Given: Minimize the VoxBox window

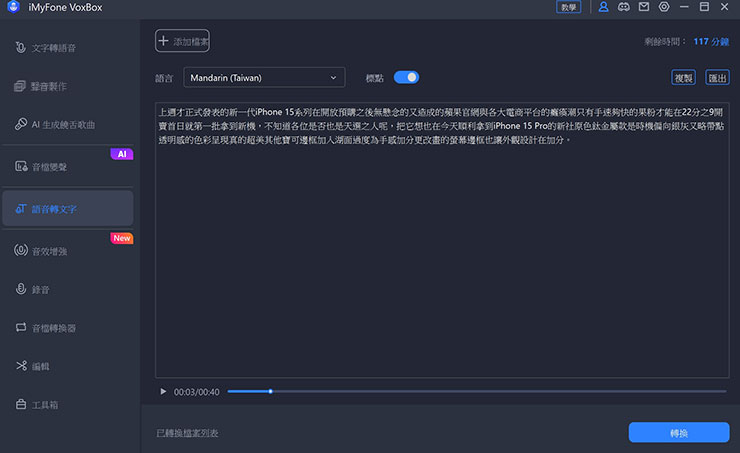Looking at the screenshot, I should 684,7.
